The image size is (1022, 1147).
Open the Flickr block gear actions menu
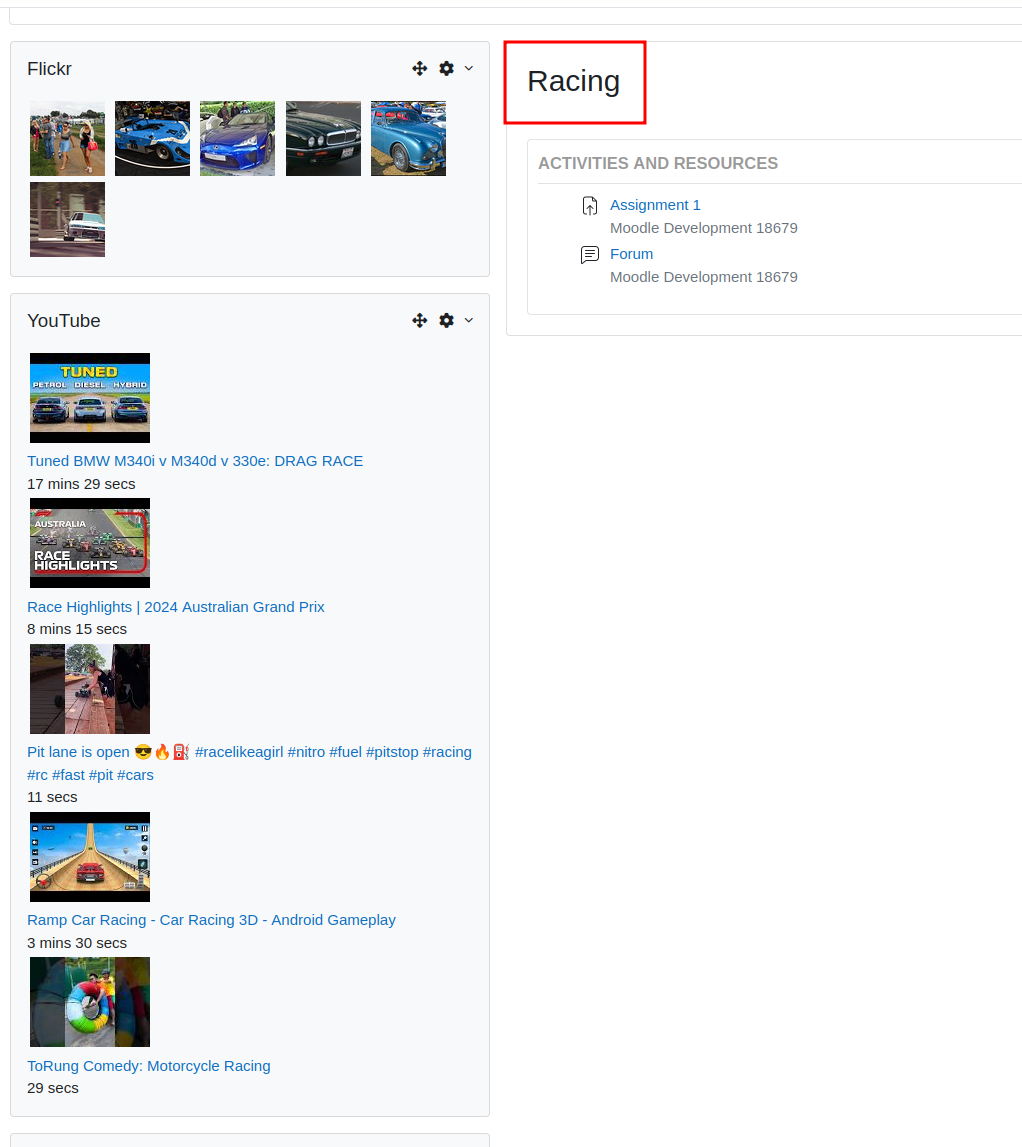446,69
